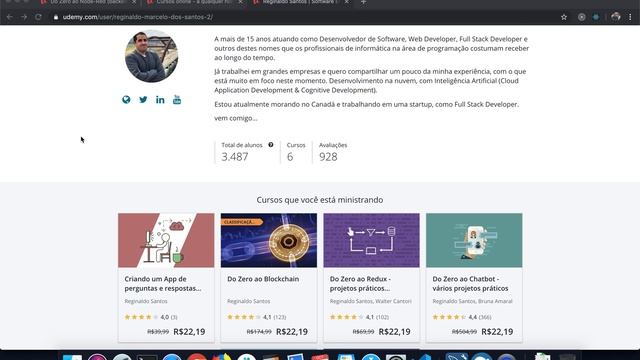Switch to the 'Do Zero ao Node-Red' tab
The height and width of the screenshot is (360, 640).
coord(87,2)
